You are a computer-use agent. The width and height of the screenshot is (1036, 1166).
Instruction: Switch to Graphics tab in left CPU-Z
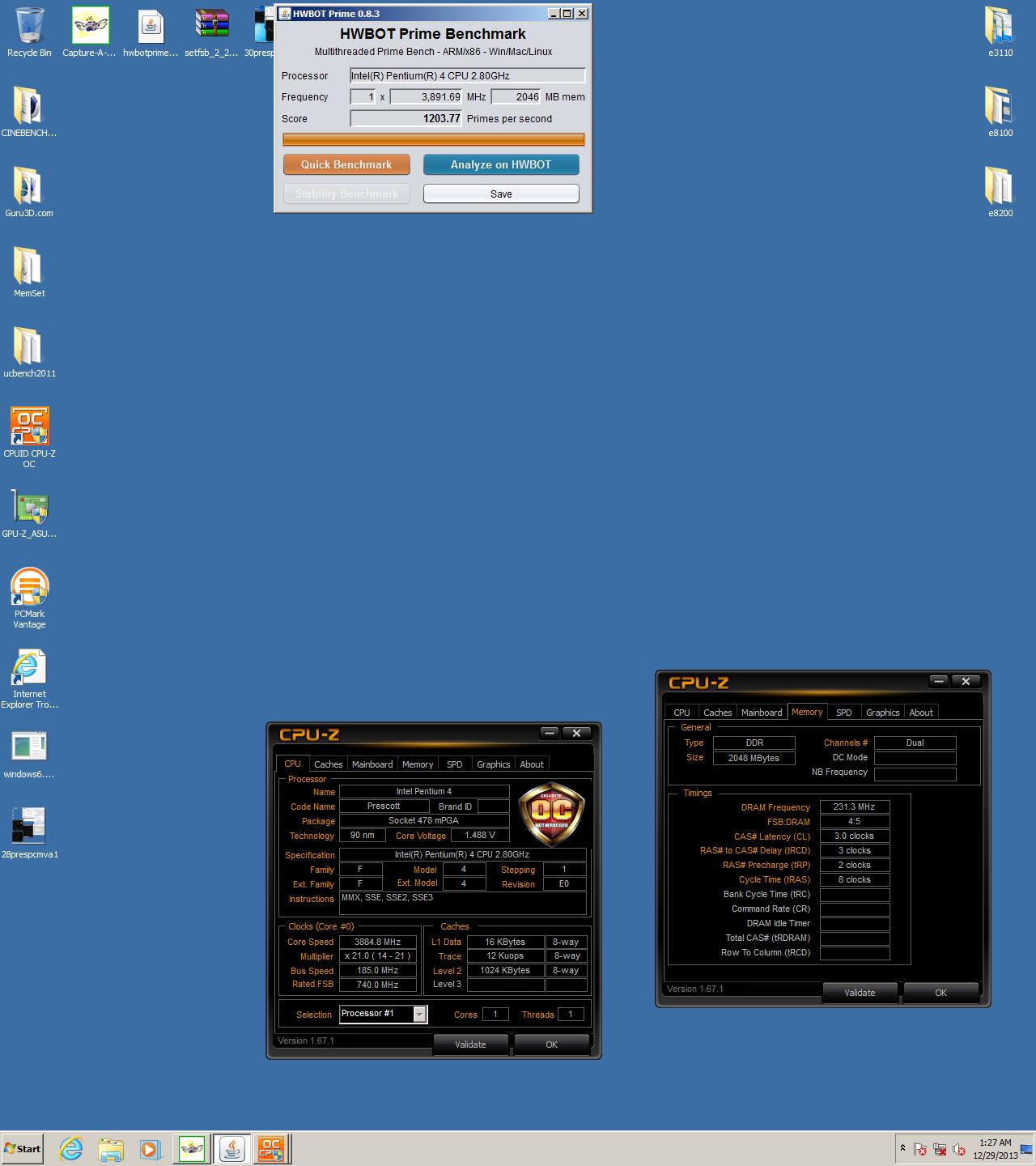point(494,764)
